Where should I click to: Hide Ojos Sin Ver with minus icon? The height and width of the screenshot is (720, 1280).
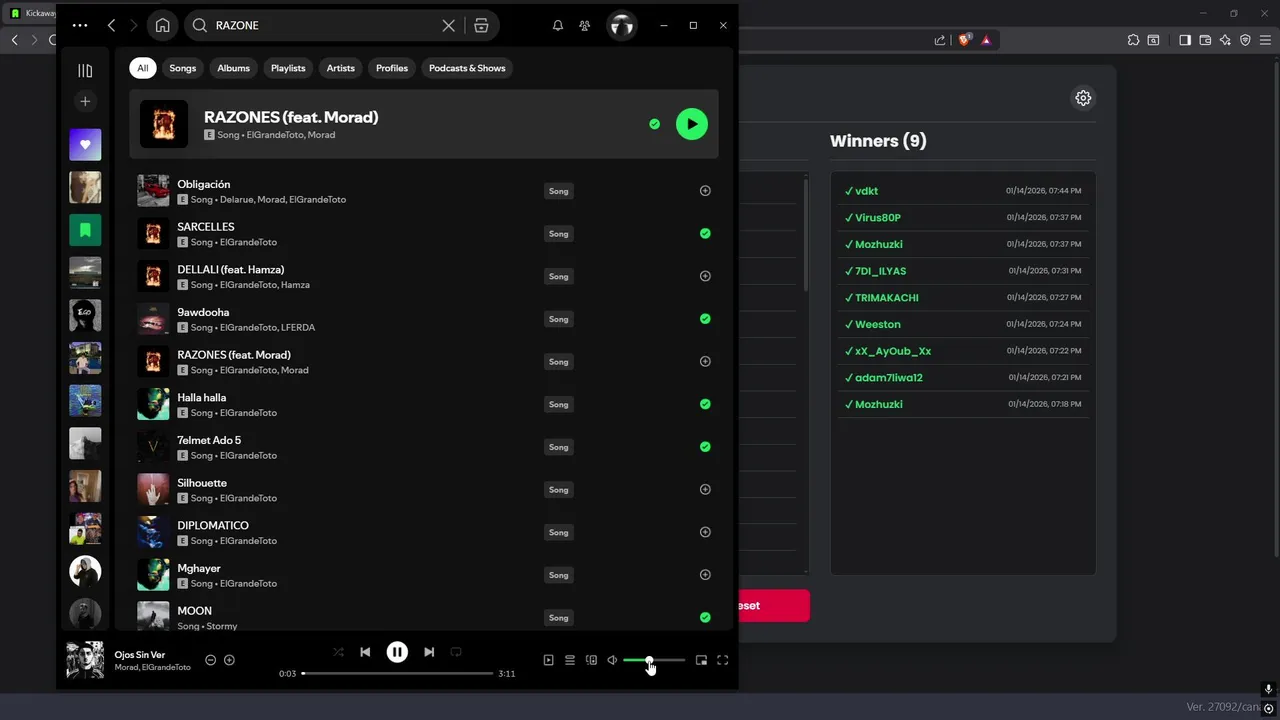pos(210,660)
